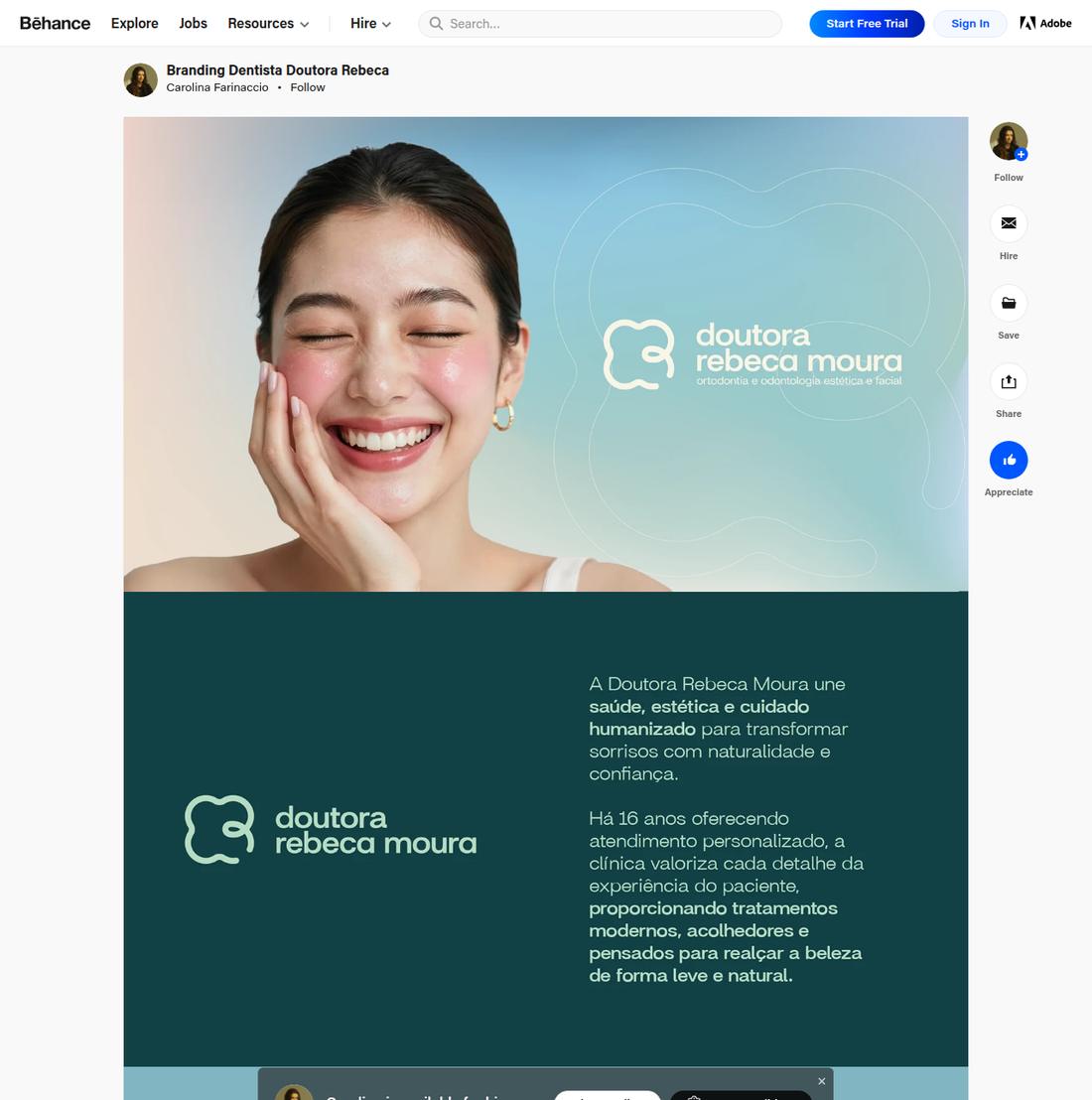Screen dimensions: 1092x1100
Task: Follow the creator via sidebar avatar
Action: click(1009, 142)
